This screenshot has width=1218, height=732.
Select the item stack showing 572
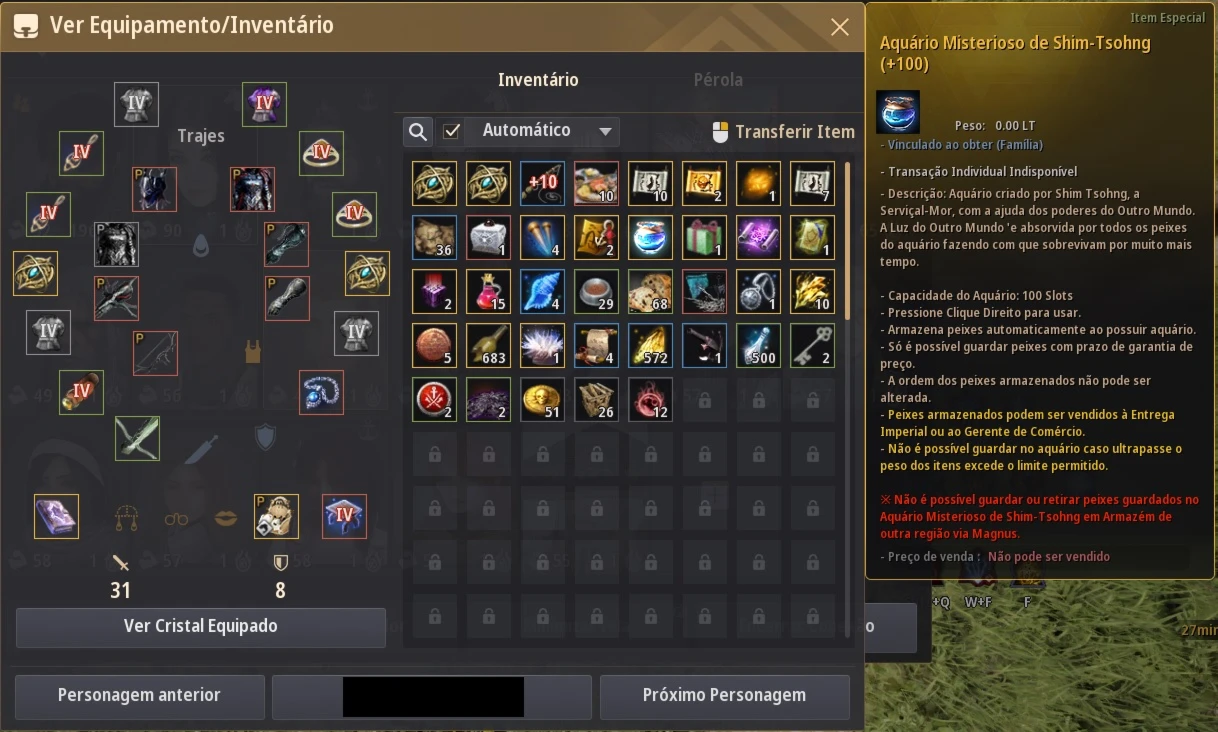(650, 346)
